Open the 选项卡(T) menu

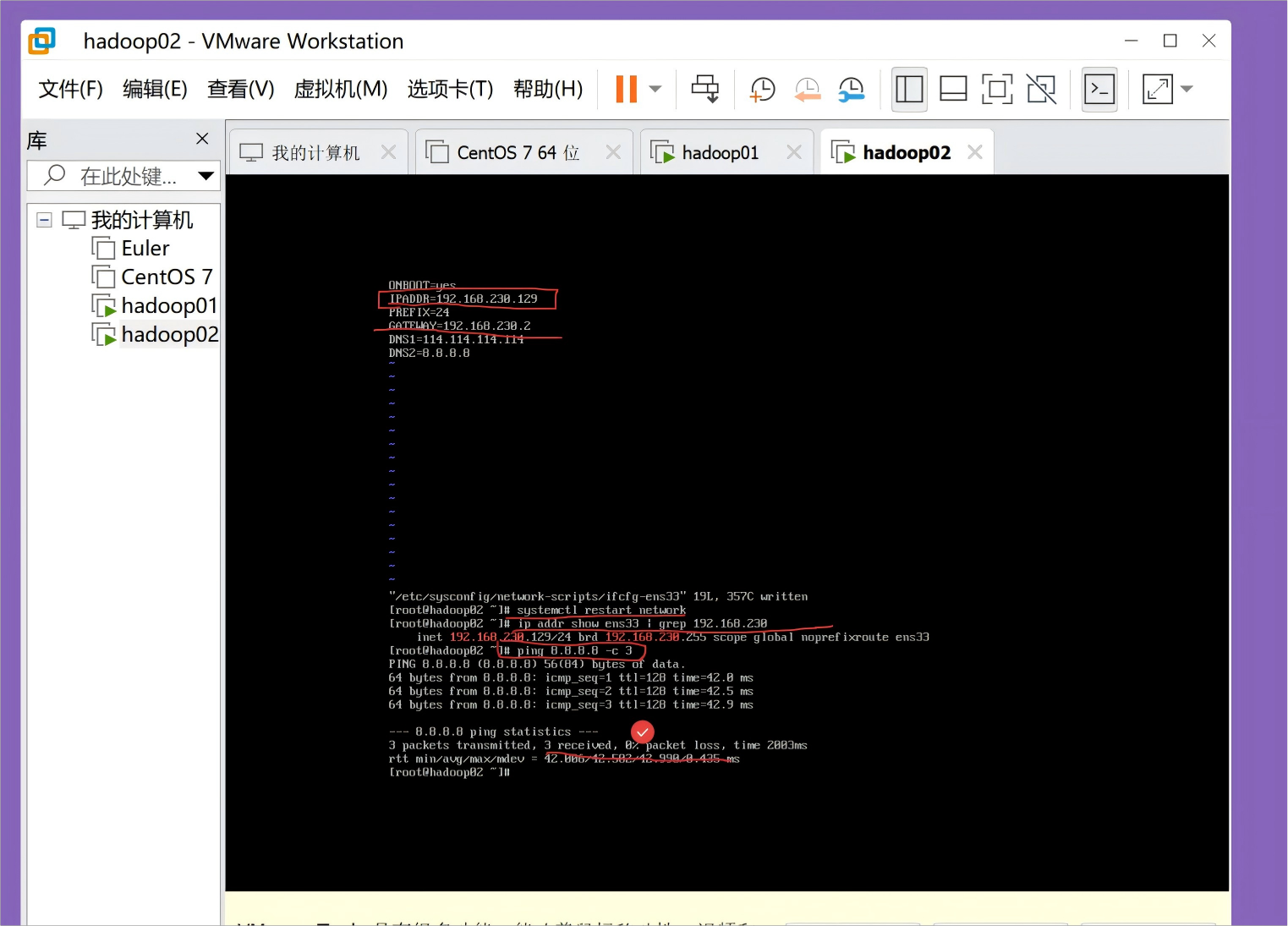(x=450, y=89)
